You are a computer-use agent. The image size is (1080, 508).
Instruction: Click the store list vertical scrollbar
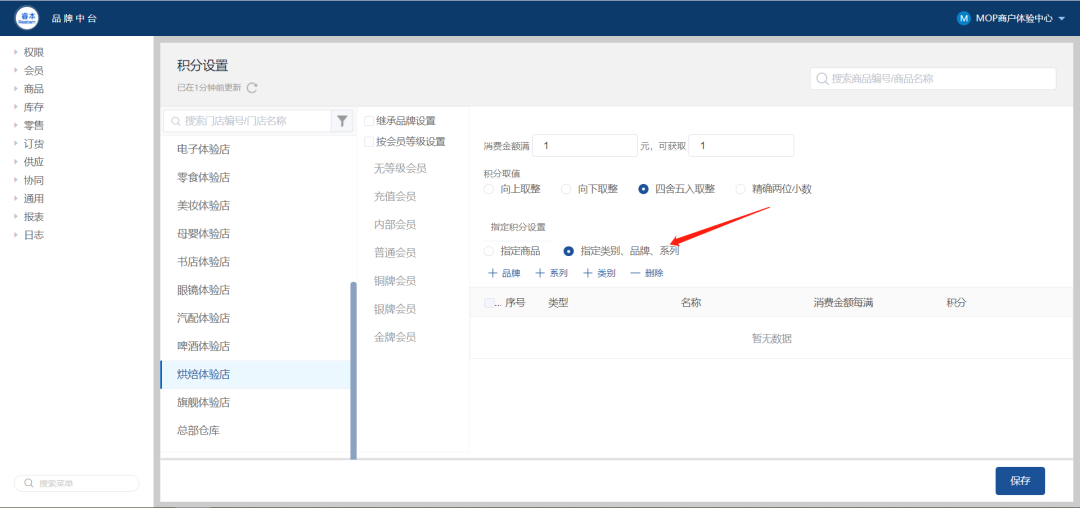click(x=354, y=370)
